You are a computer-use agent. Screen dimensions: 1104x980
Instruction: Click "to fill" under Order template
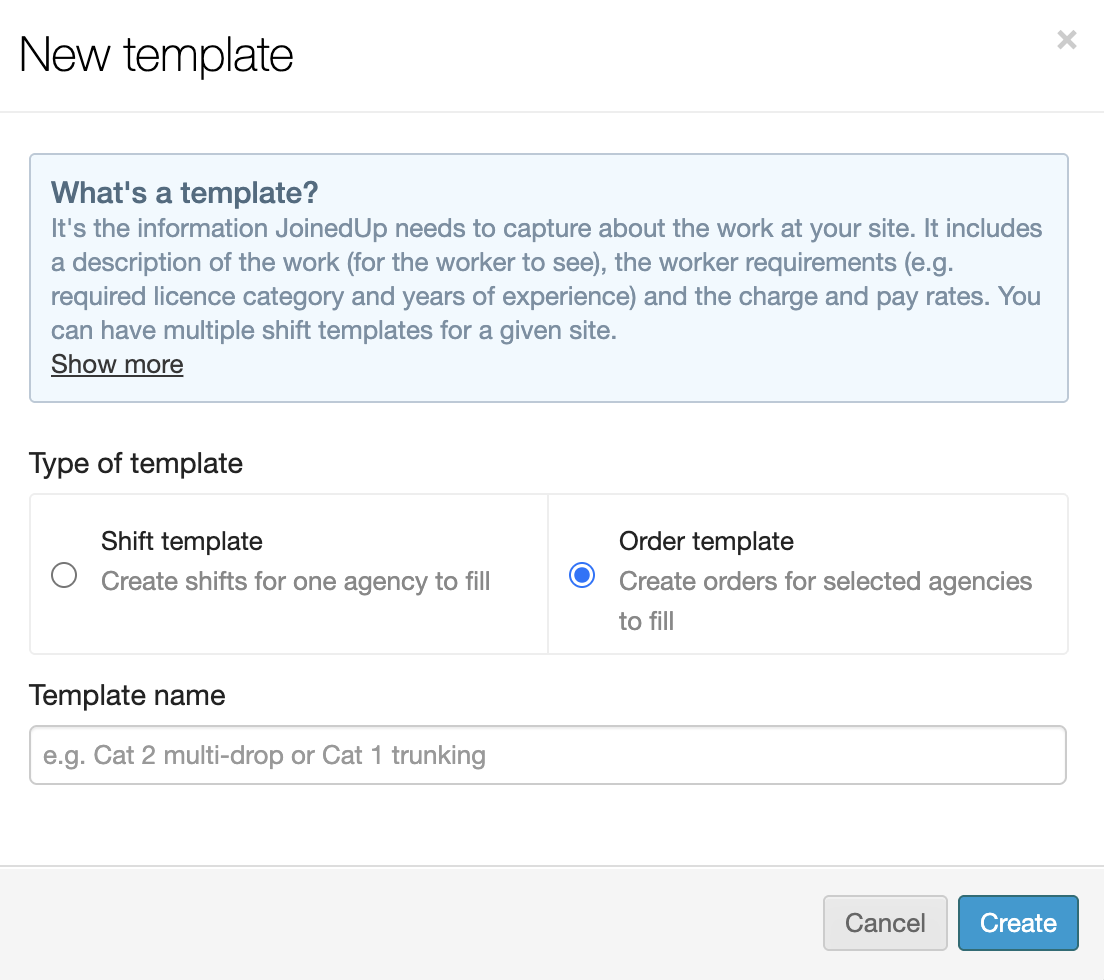tap(646, 621)
